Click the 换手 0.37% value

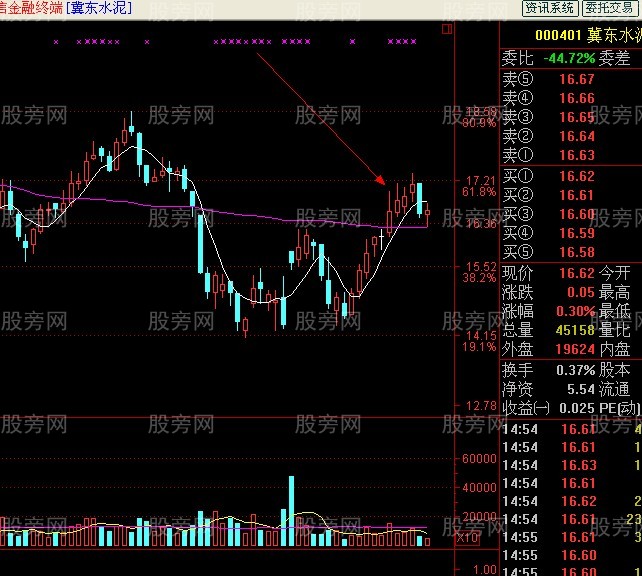click(x=575, y=370)
